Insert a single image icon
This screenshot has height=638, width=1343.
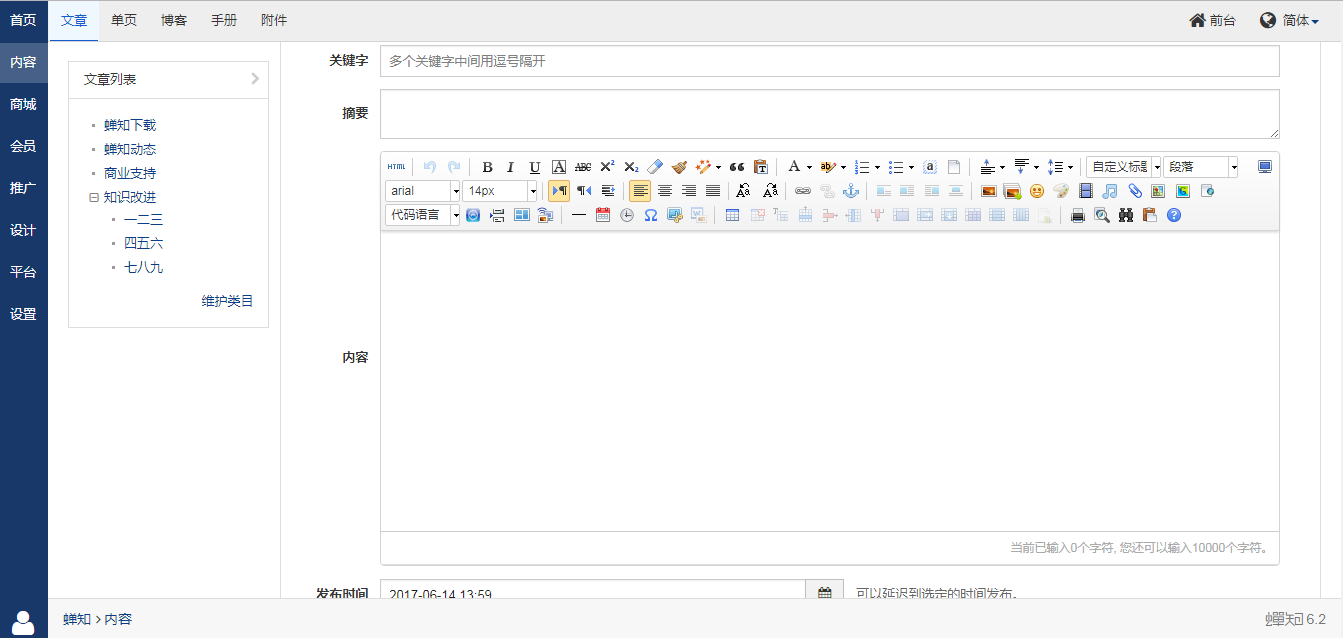coord(989,191)
